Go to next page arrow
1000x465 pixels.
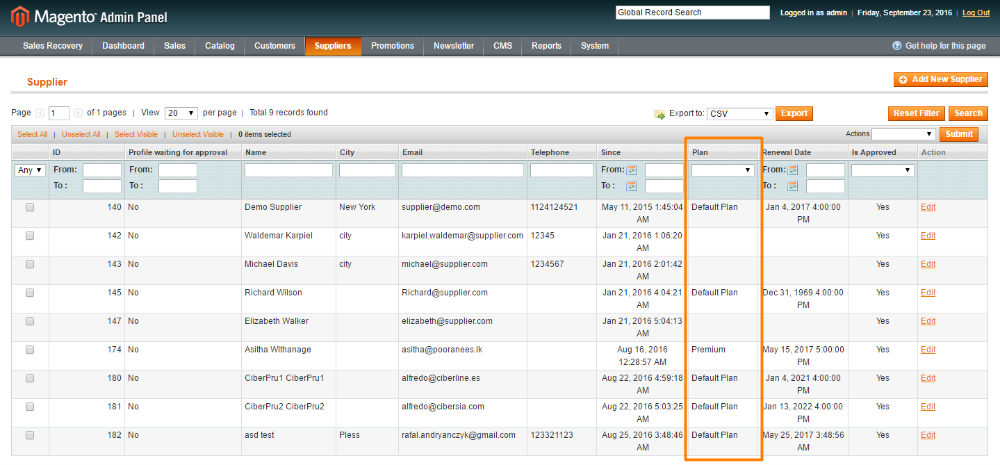pos(78,113)
